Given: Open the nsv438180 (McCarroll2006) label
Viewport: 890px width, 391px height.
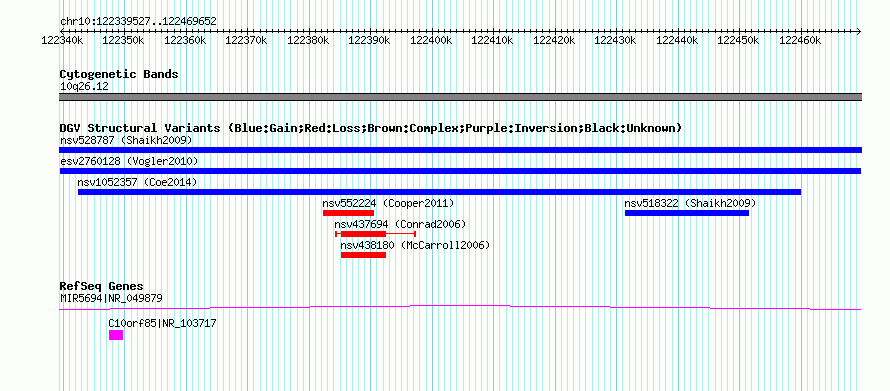Looking at the screenshot, I should point(415,245).
